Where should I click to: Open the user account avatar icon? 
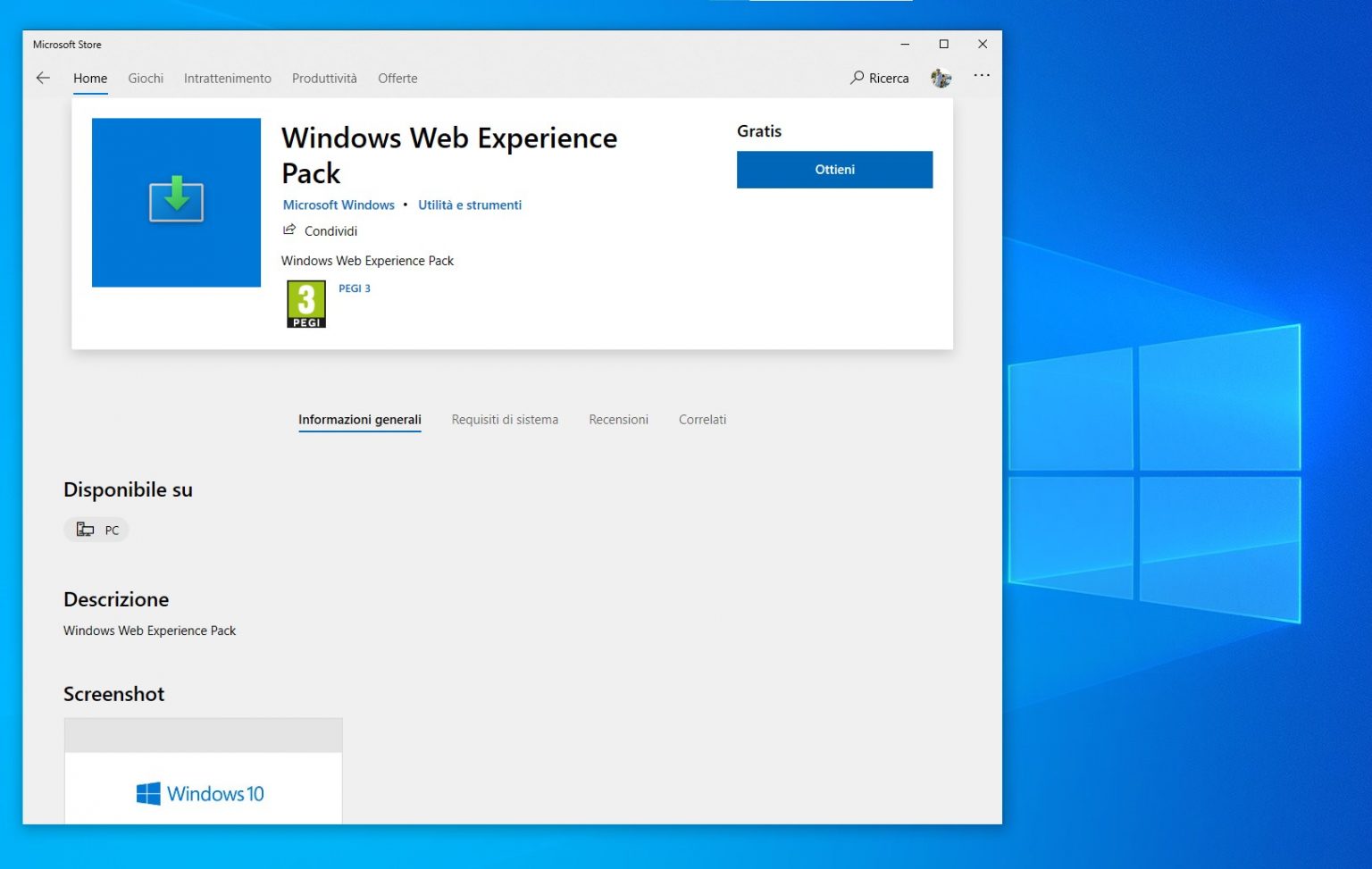click(x=941, y=78)
